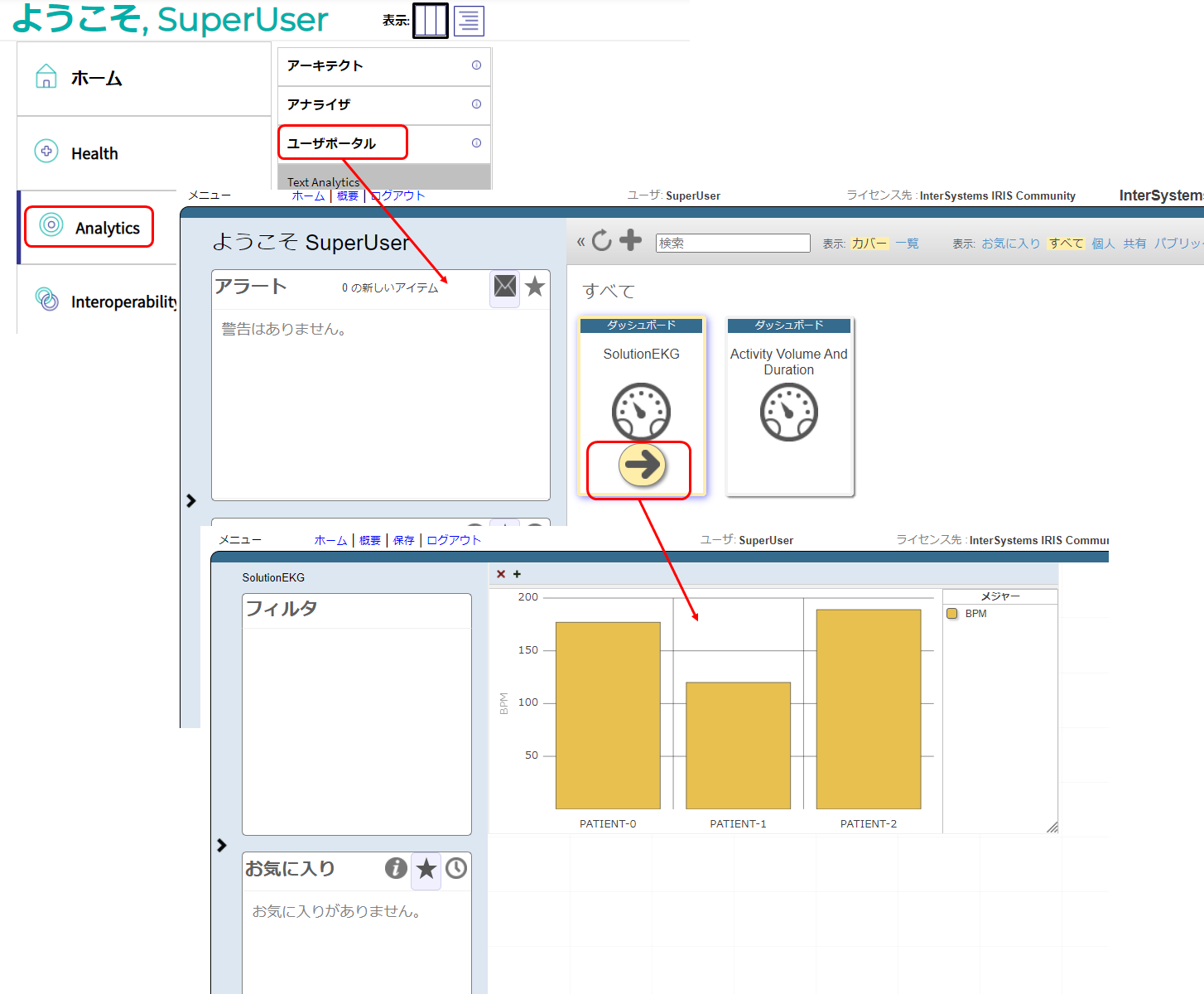The height and width of the screenshot is (994, 1204).
Task: Click the 検索 search input field
Action: coord(733,243)
